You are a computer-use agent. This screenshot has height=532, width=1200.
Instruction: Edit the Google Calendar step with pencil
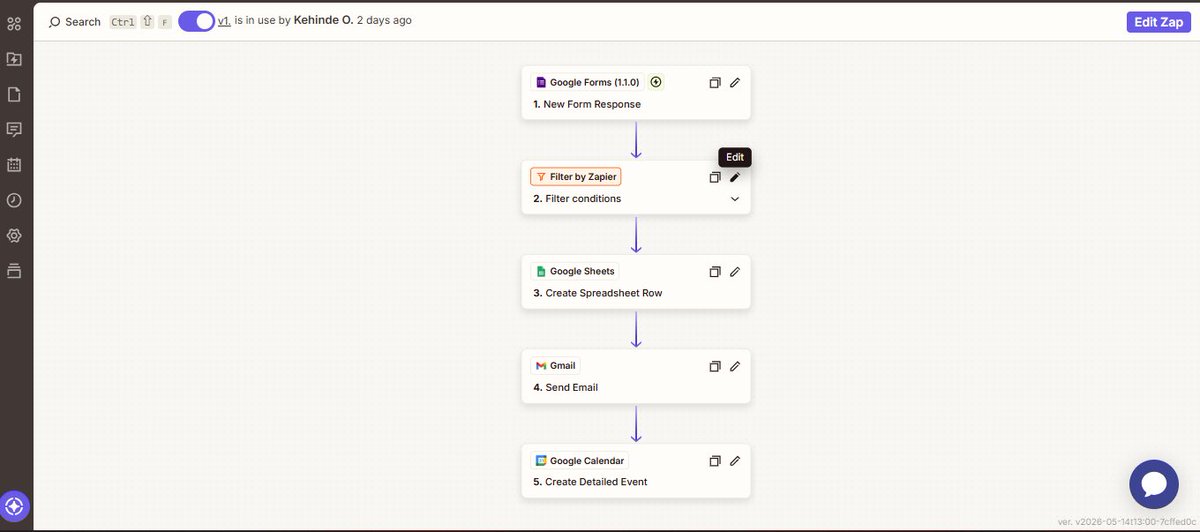735,461
